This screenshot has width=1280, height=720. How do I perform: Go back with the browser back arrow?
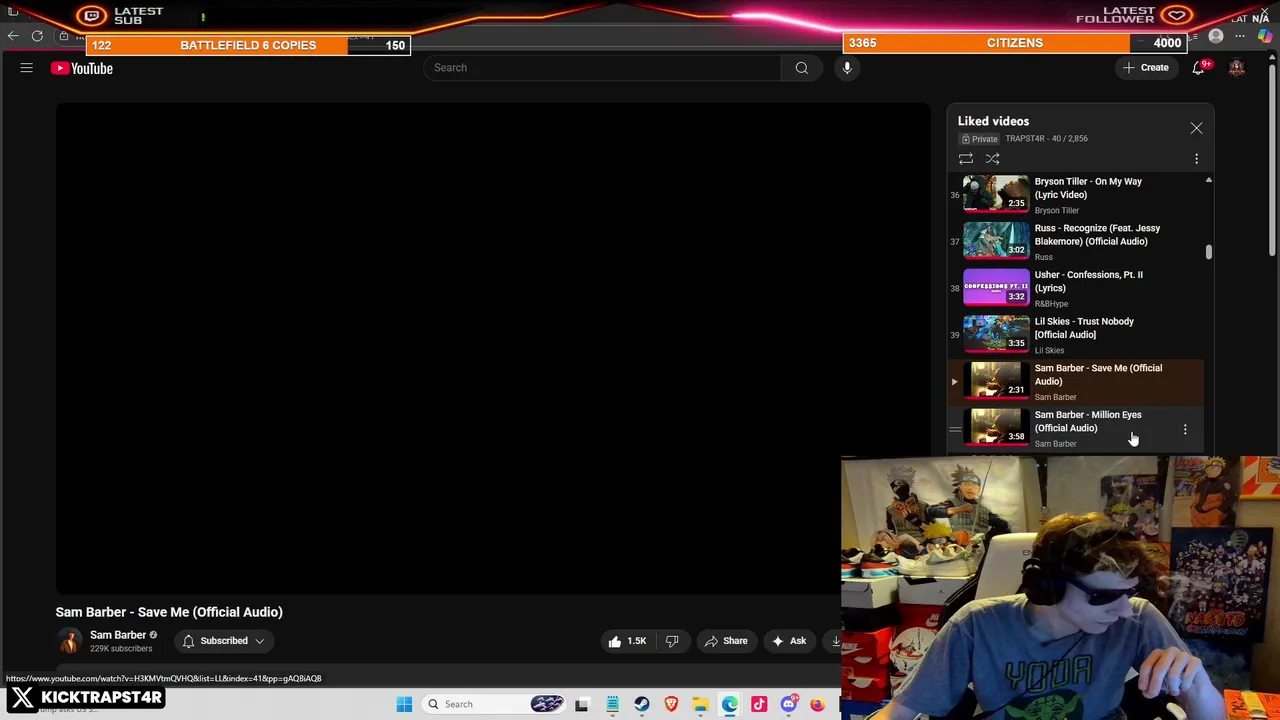click(13, 36)
